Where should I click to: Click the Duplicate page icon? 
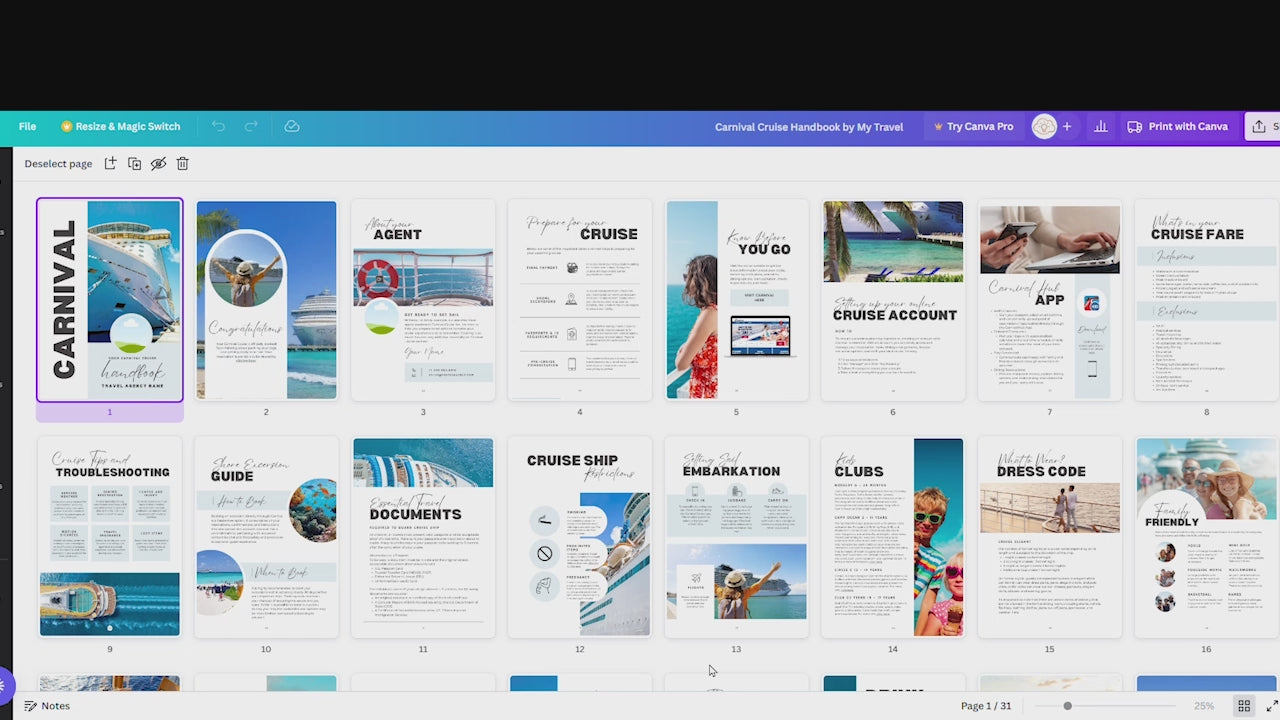point(134,163)
